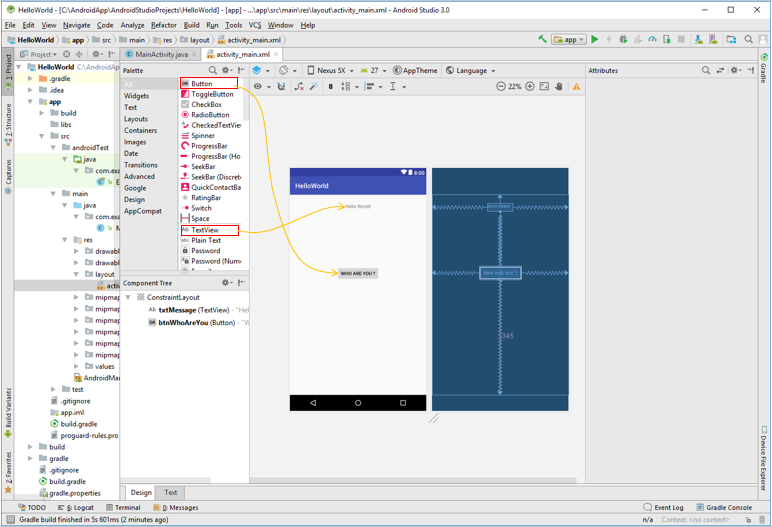This screenshot has height=527, width=772.
Task: Open the app run configuration dropdown
Action: (569, 39)
